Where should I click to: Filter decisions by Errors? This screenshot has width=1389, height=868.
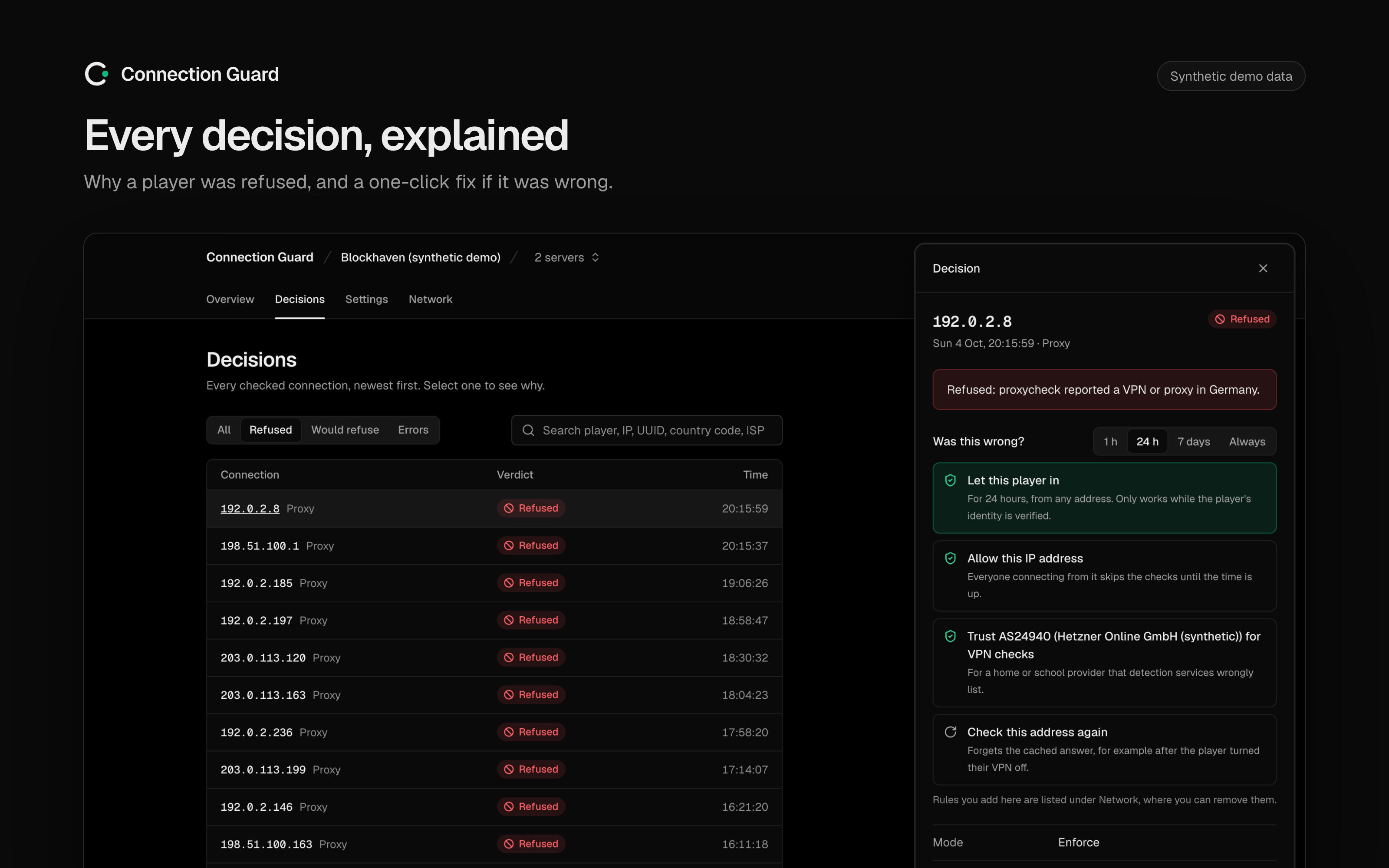pos(413,430)
